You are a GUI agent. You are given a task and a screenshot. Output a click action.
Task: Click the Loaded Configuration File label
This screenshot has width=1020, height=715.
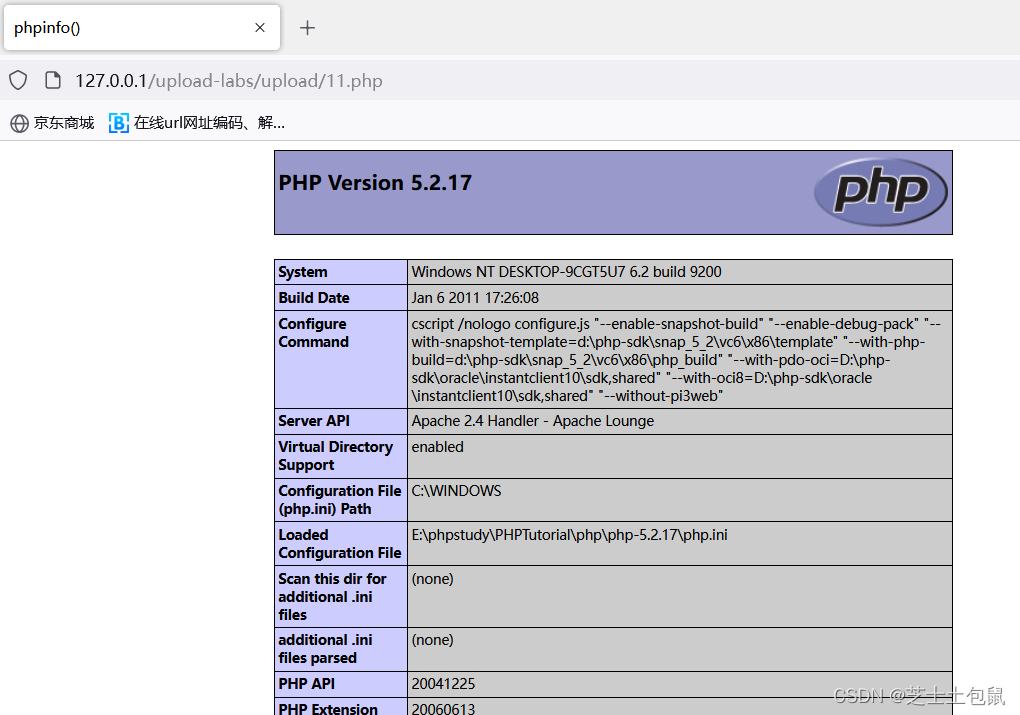340,544
